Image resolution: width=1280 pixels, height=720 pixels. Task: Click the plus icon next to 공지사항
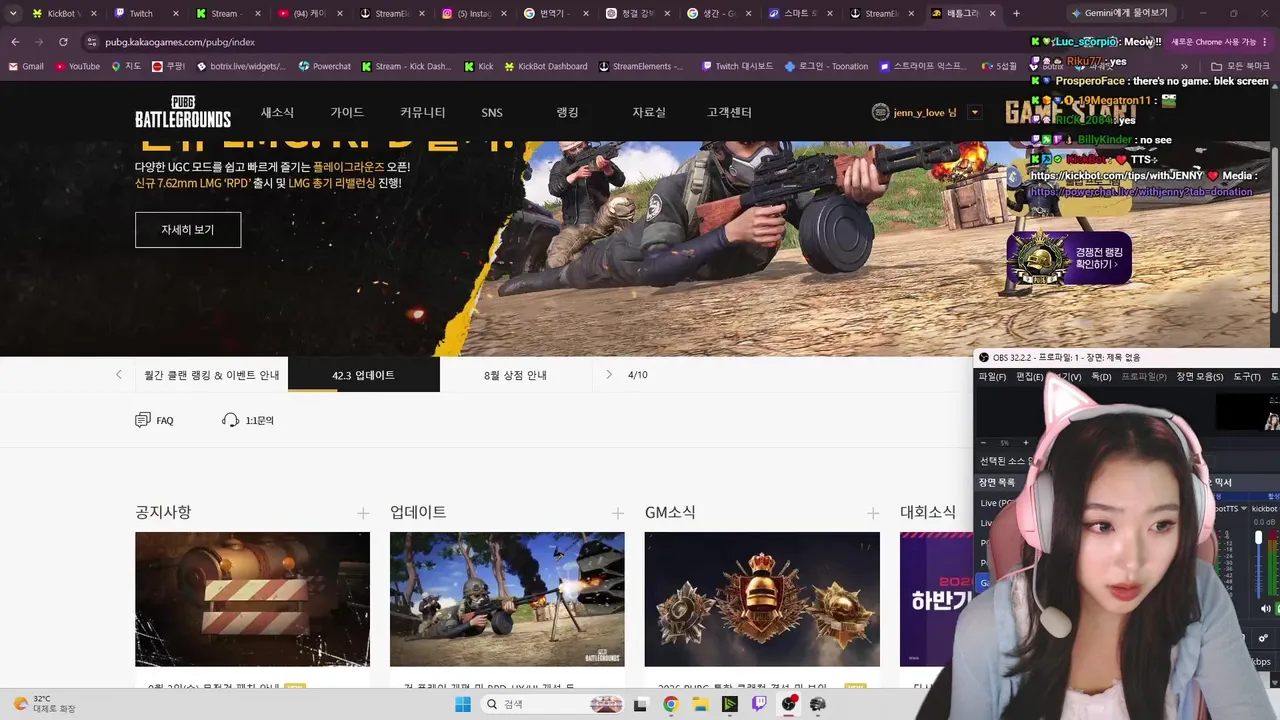pos(363,513)
